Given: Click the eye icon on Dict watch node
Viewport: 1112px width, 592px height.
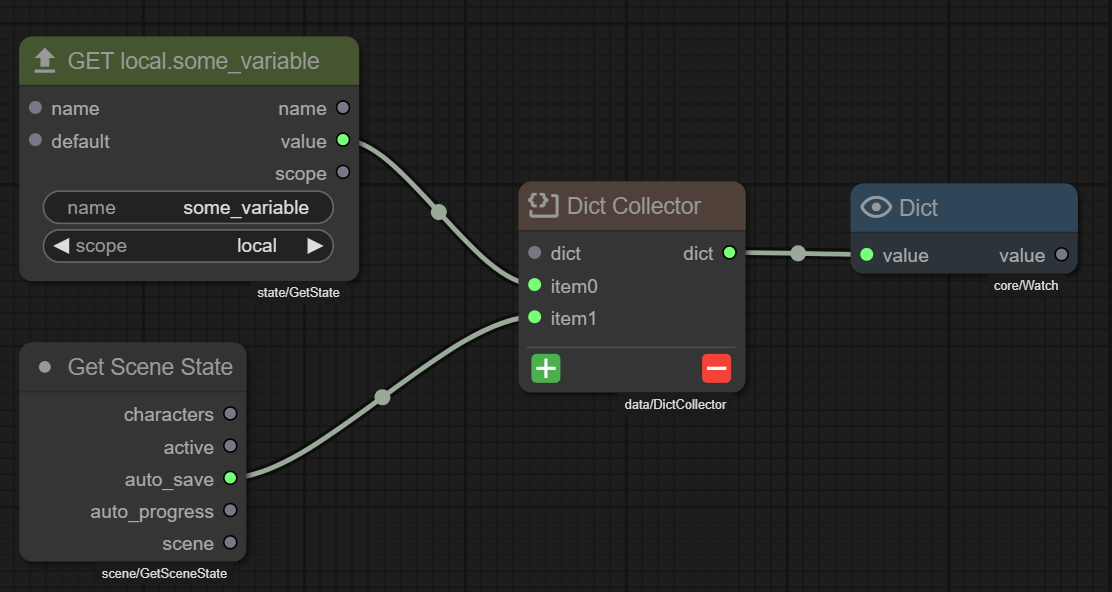Looking at the screenshot, I should pos(876,207).
